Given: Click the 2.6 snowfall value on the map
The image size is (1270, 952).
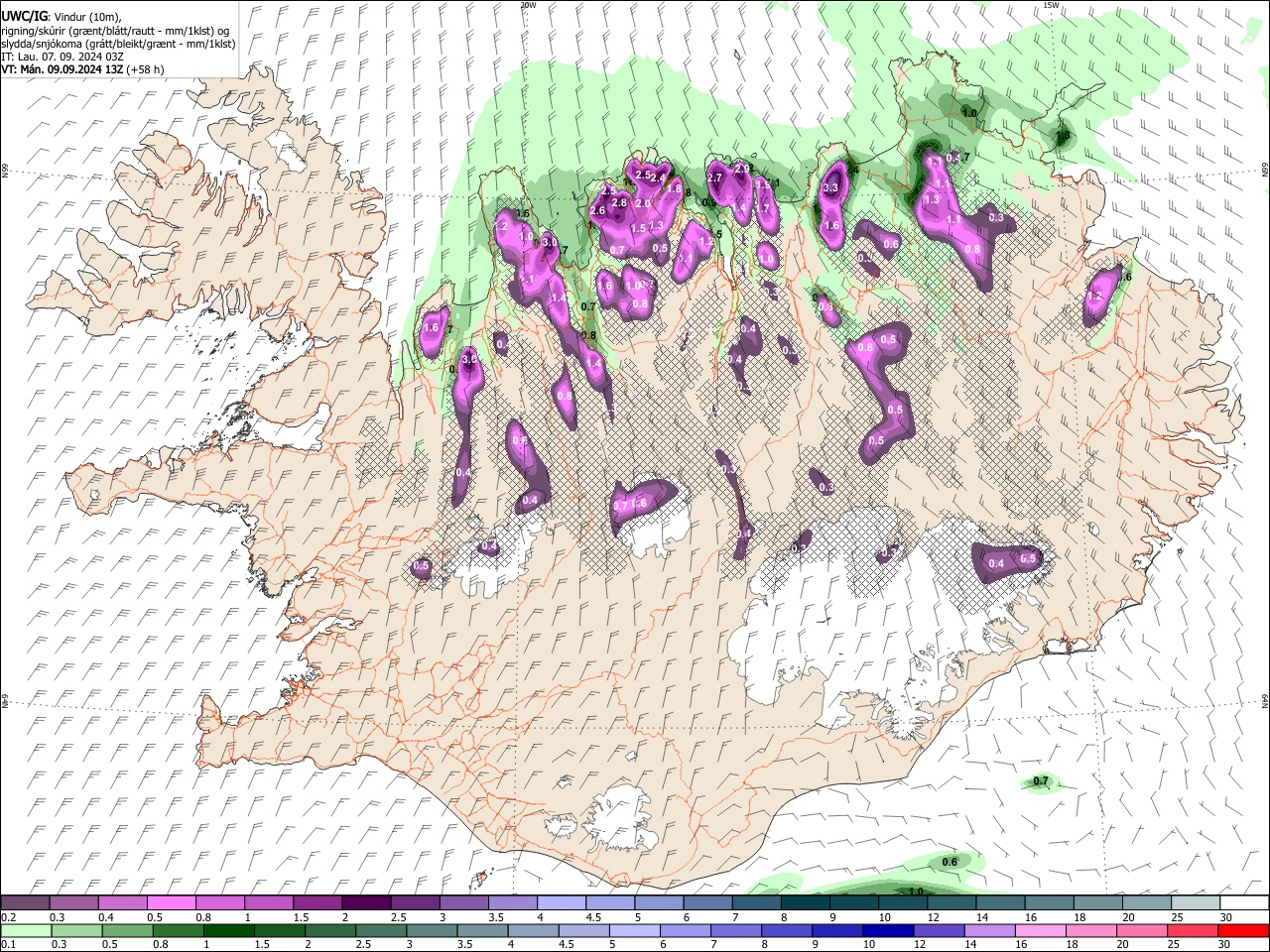Looking at the screenshot, I should click(597, 210).
